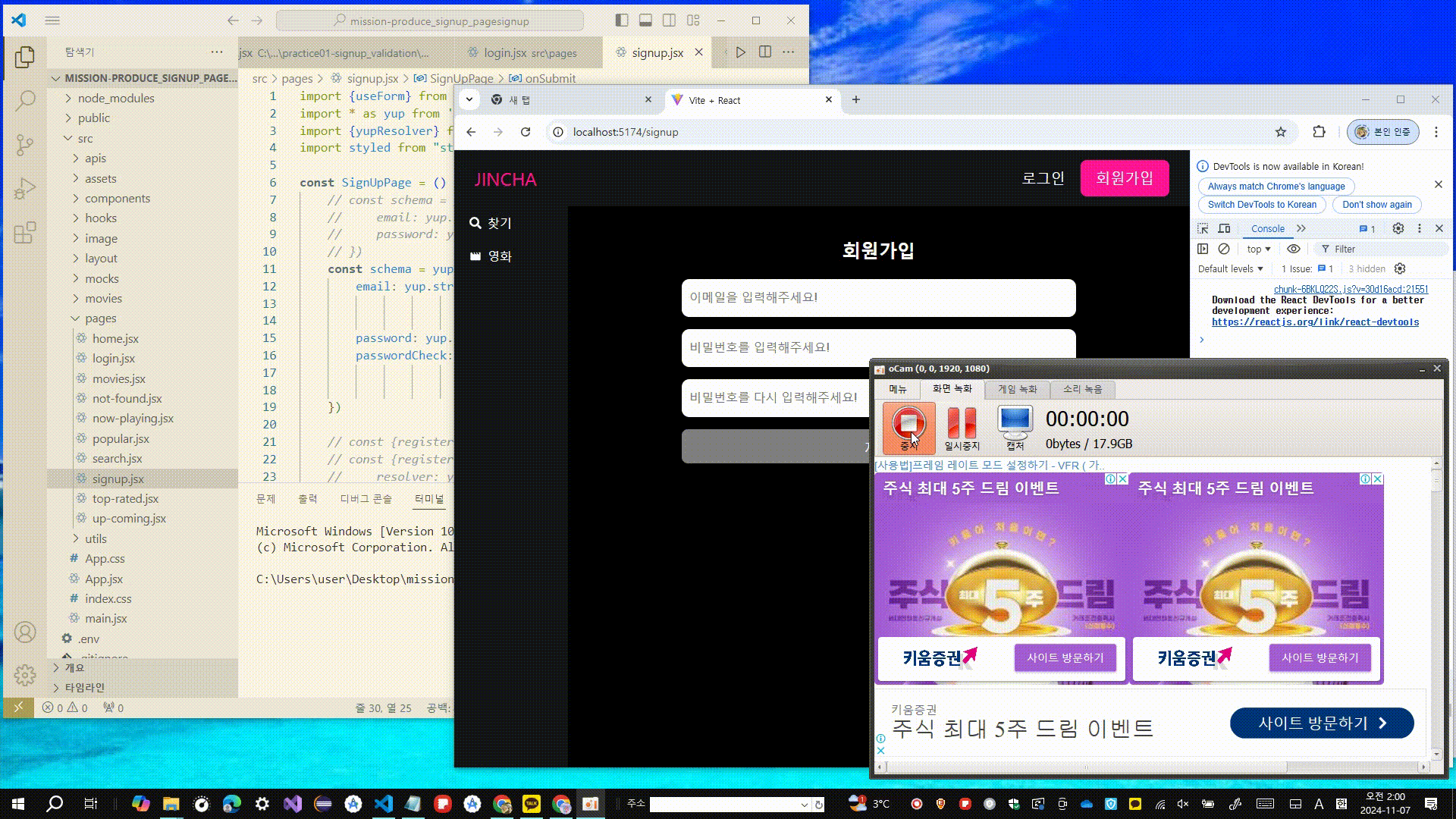The height and width of the screenshot is (819, 1456).
Task: Click the email input field
Action: (878, 297)
